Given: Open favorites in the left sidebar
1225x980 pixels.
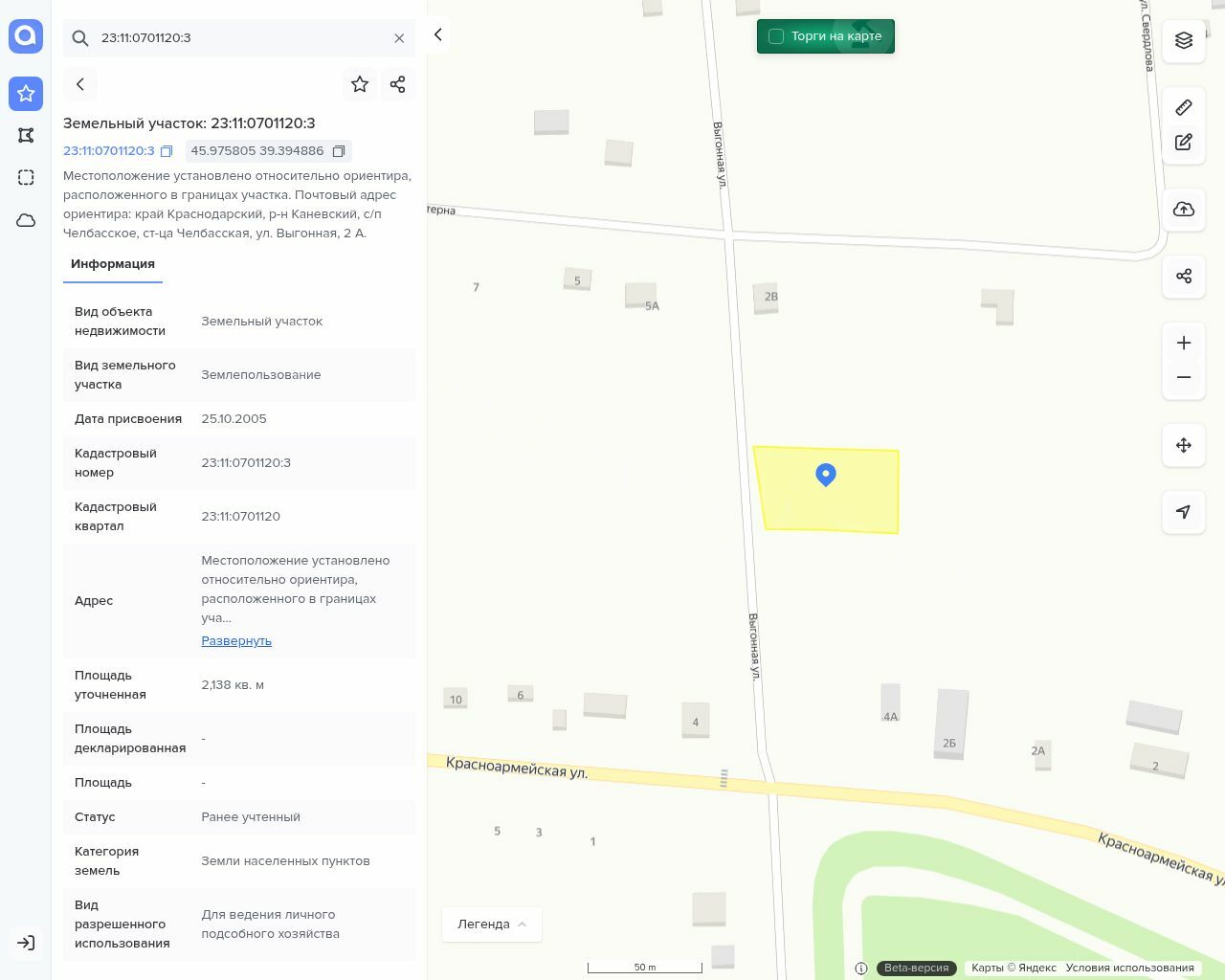Looking at the screenshot, I should (26, 94).
